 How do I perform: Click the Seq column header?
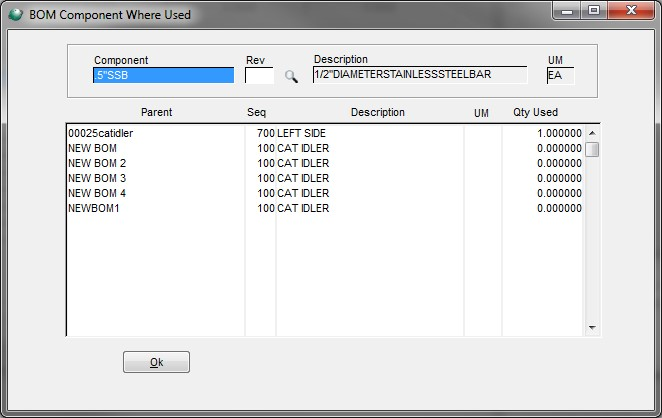[x=257, y=112]
